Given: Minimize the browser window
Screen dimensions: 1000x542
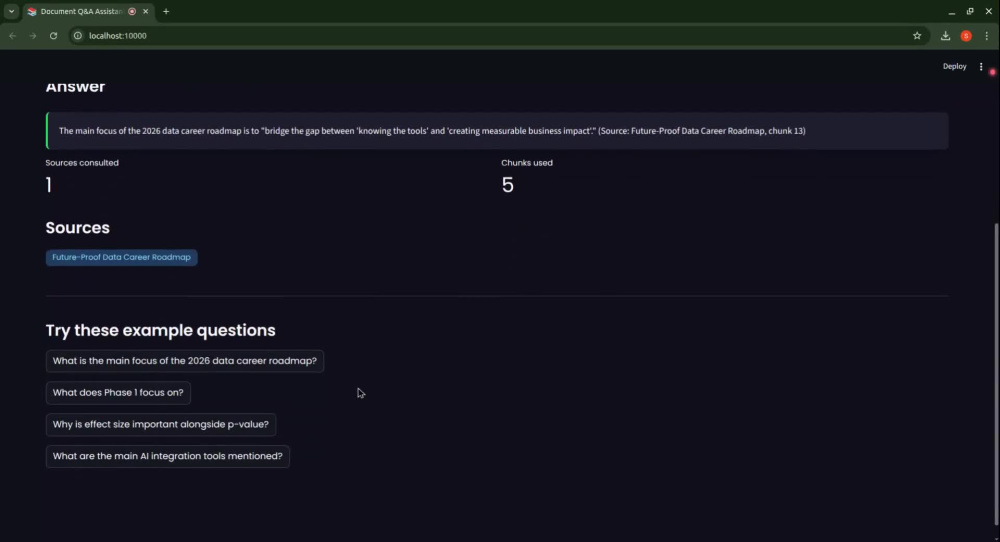Looking at the screenshot, I should tap(952, 11).
